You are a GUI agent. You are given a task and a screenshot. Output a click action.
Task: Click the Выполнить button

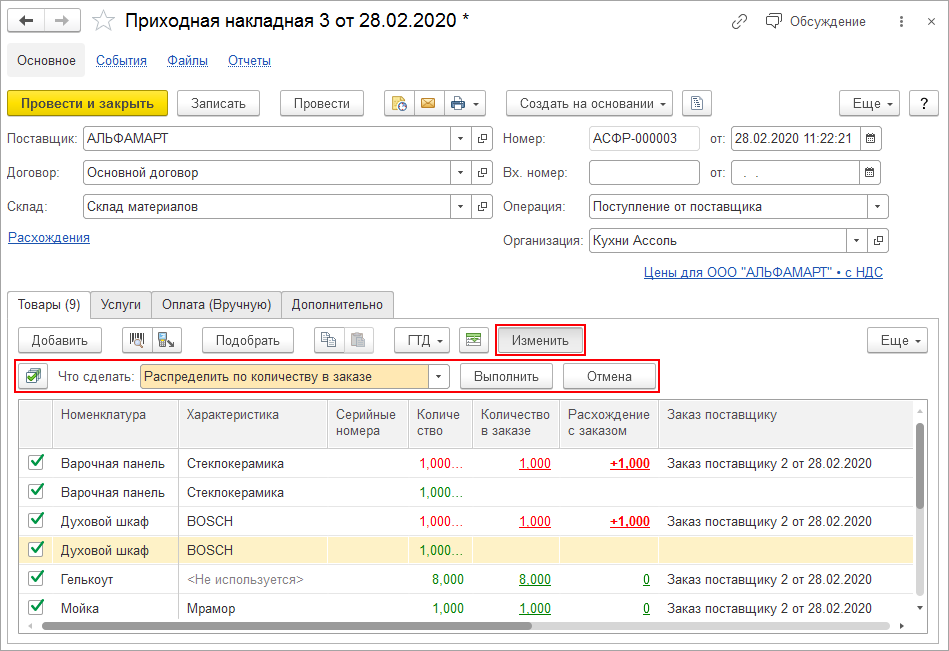[507, 376]
